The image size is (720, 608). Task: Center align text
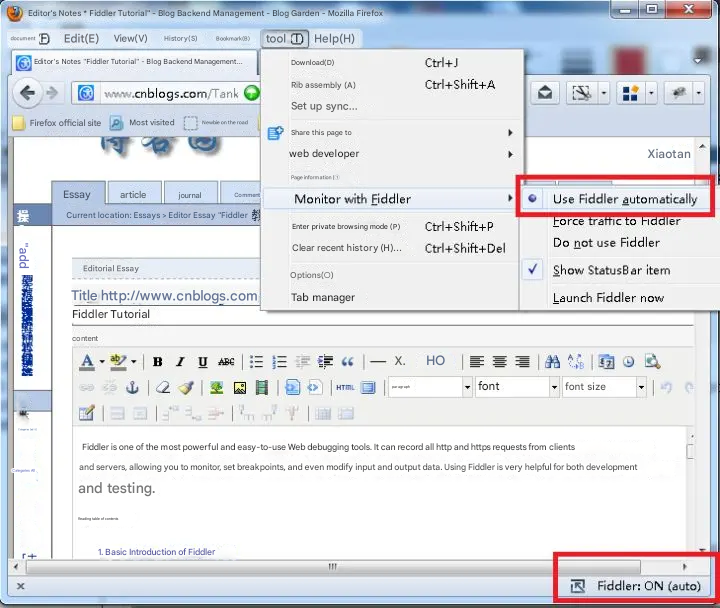click(500, 362)
